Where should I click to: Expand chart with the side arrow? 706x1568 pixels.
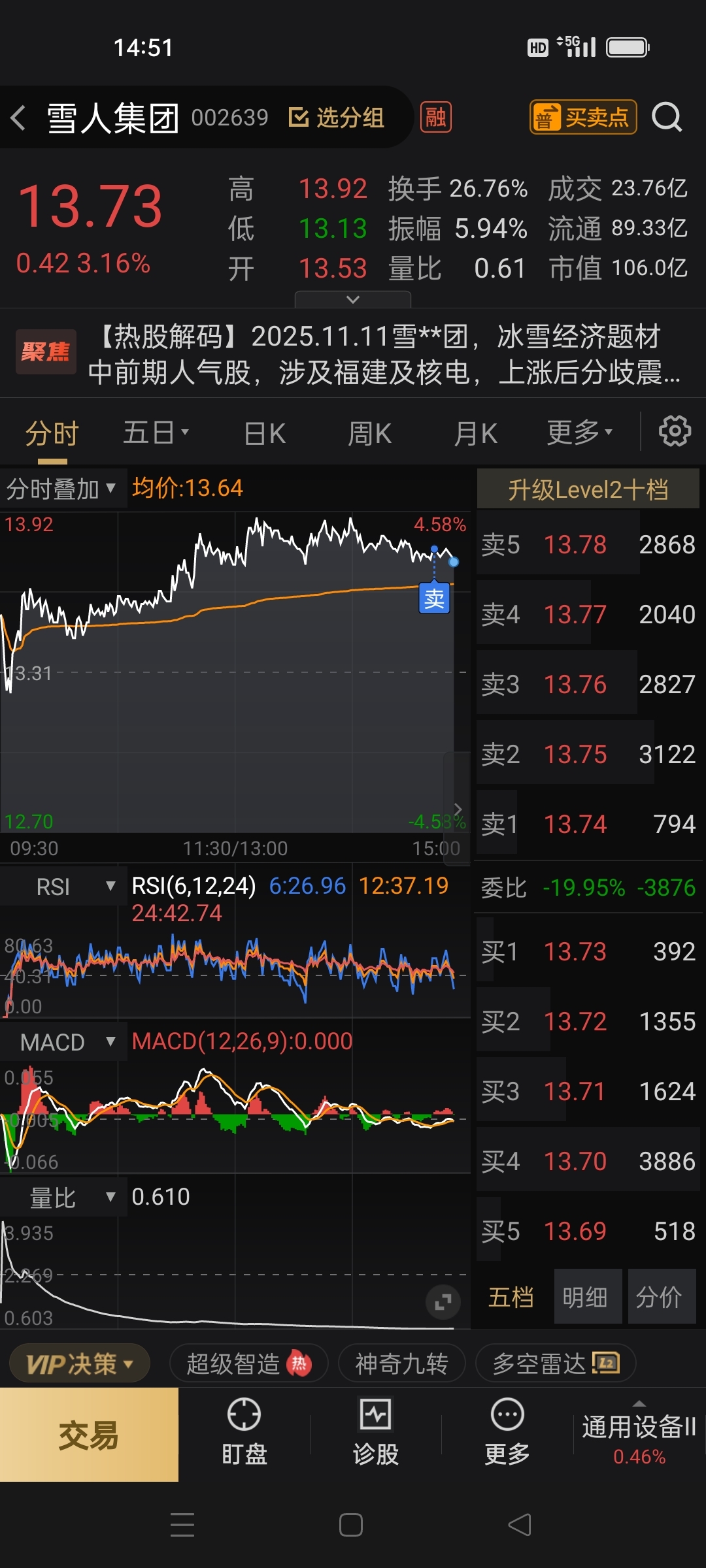(x=458, y=809)
